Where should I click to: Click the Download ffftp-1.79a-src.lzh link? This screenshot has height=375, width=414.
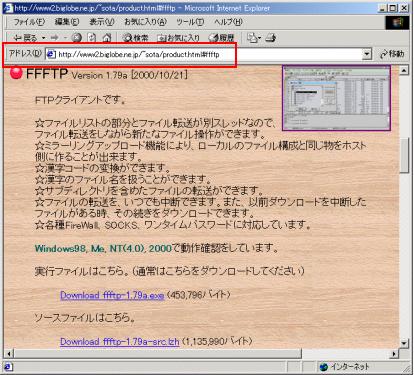point(120,342)
